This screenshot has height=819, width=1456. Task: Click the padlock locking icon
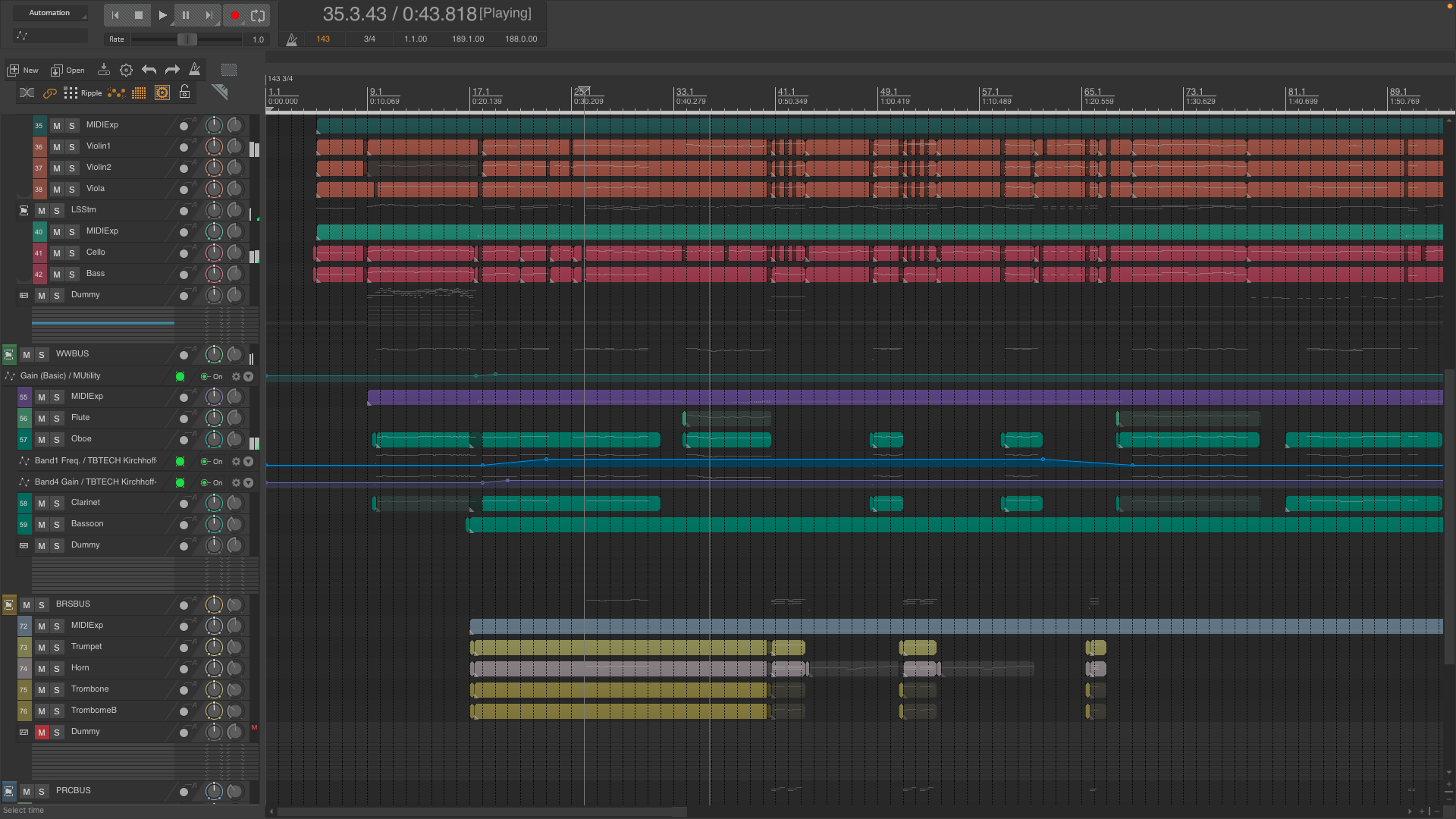[184, 93]
